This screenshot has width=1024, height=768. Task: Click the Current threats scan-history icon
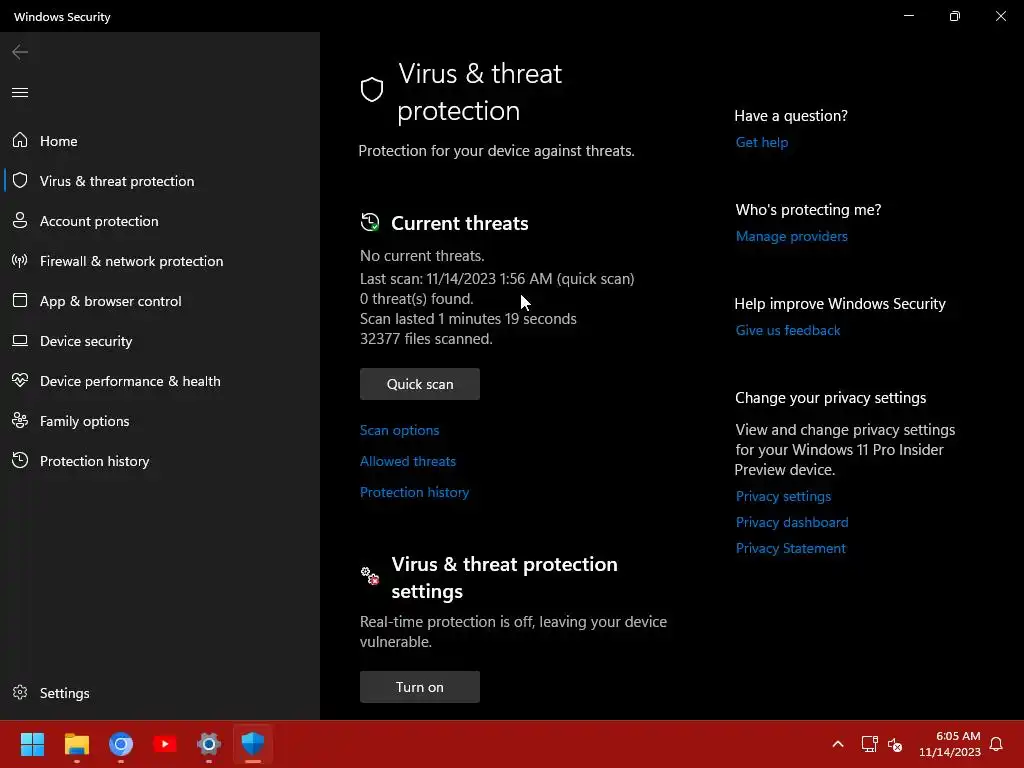370,222
